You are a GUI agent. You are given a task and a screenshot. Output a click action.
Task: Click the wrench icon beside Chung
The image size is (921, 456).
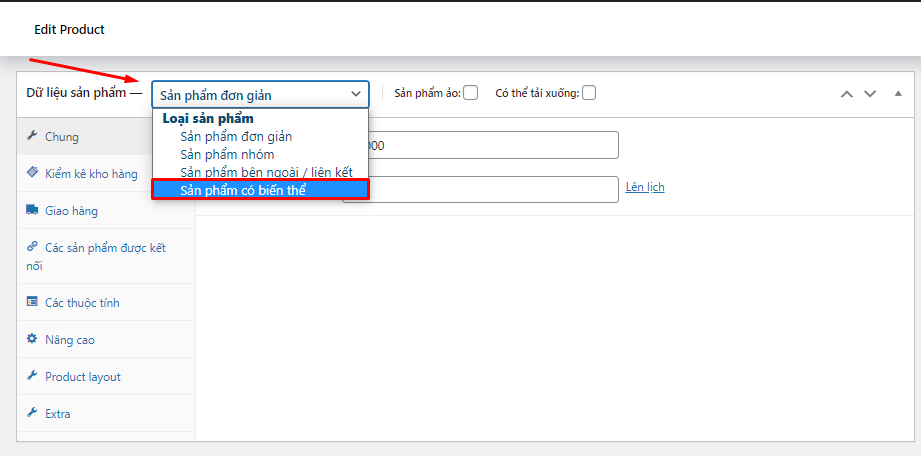pos(32,136)
